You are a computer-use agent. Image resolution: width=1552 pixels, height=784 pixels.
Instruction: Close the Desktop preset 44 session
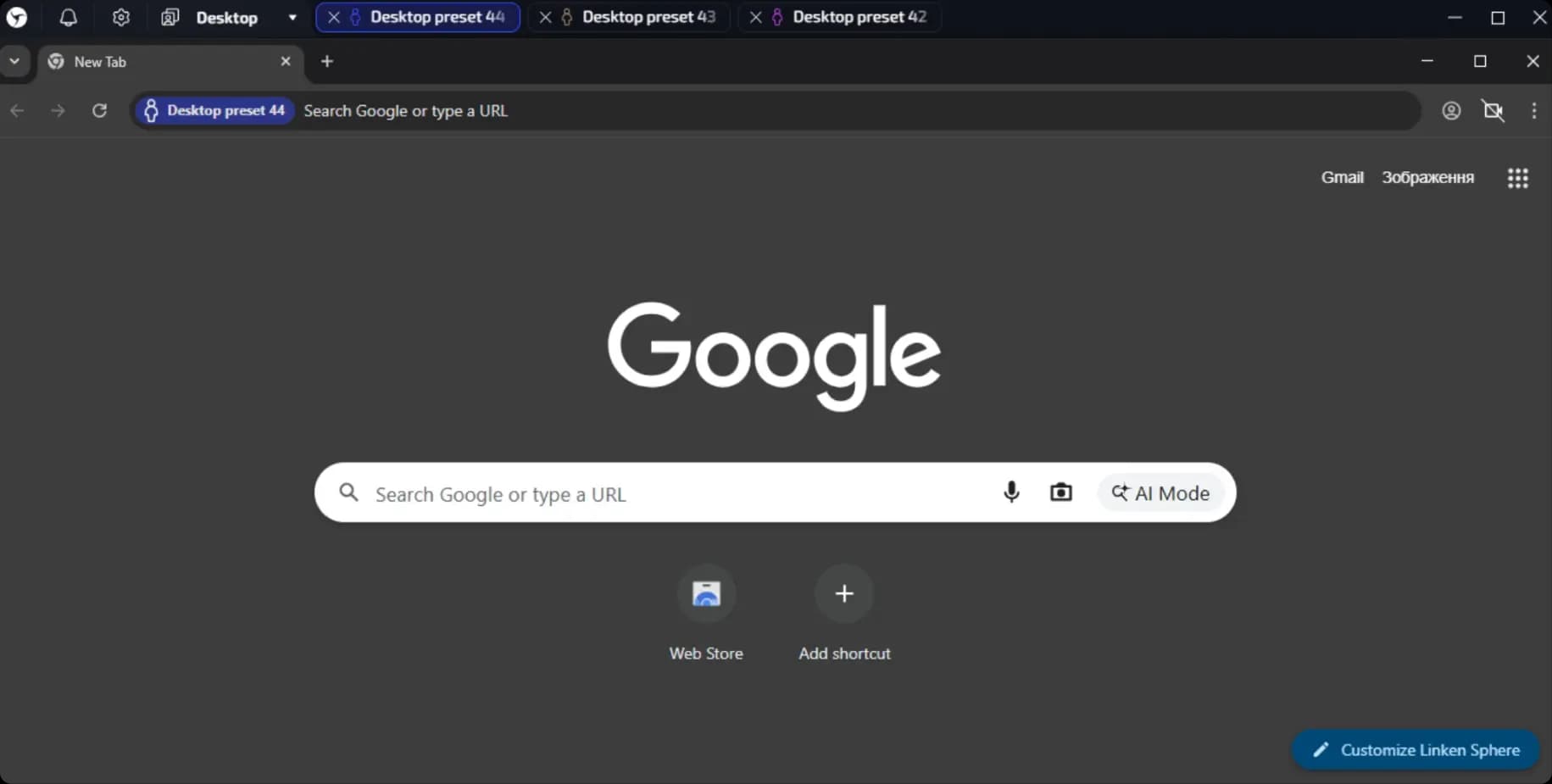click(334, 18)
